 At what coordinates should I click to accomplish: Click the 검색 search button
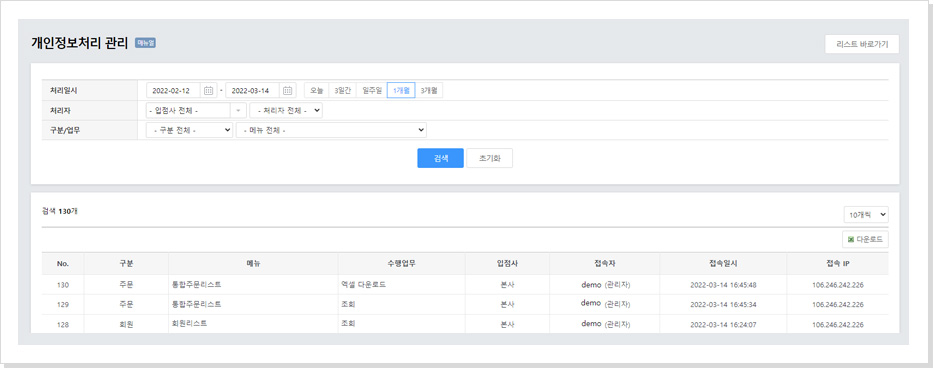pyautogui.click(x=440, y=158)
